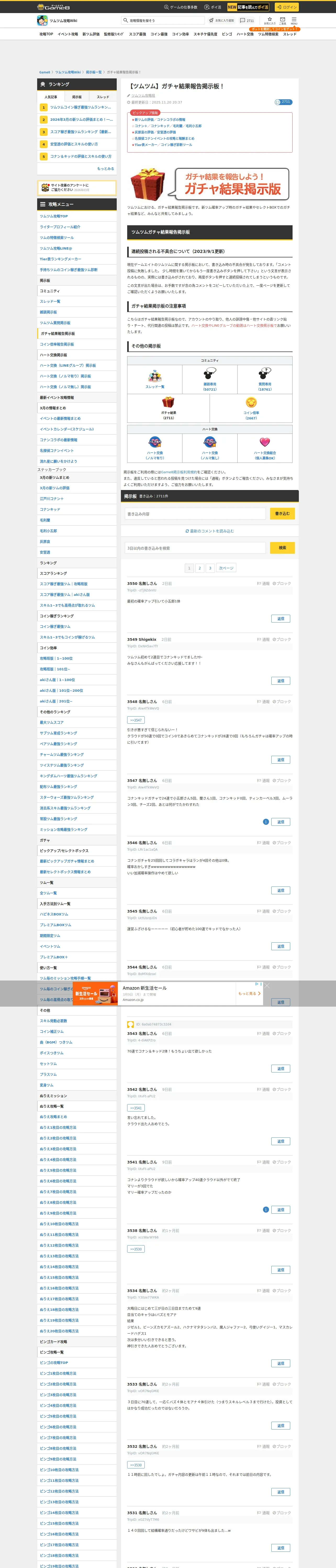Switch to the 掲示板 ranking tab
The image size is (336, 1568).
pos(77,97)
